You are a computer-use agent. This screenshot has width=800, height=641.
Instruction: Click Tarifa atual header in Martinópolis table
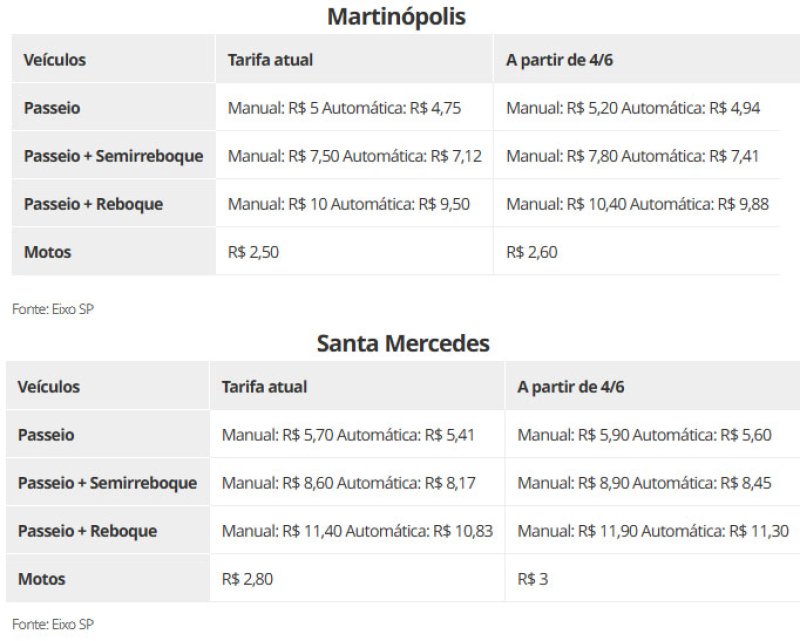click(270, 60)
